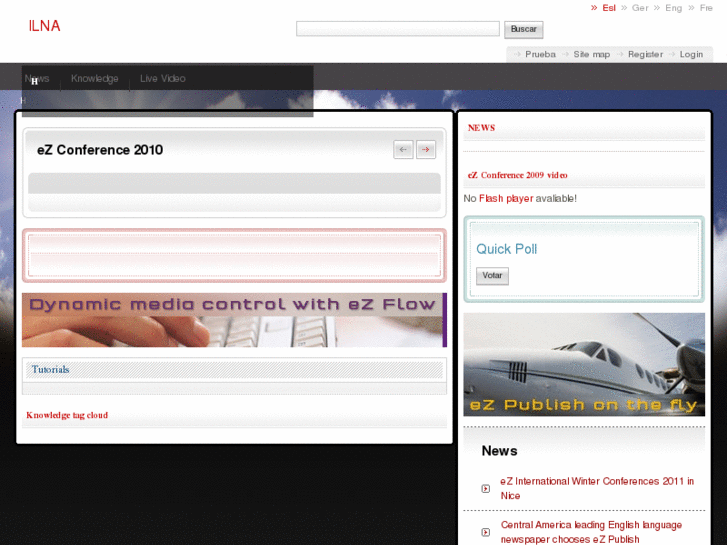Open the Live Video menu item
Image resolution: width=727 pixels, height=545 pixels.
(x=163, y=78)
